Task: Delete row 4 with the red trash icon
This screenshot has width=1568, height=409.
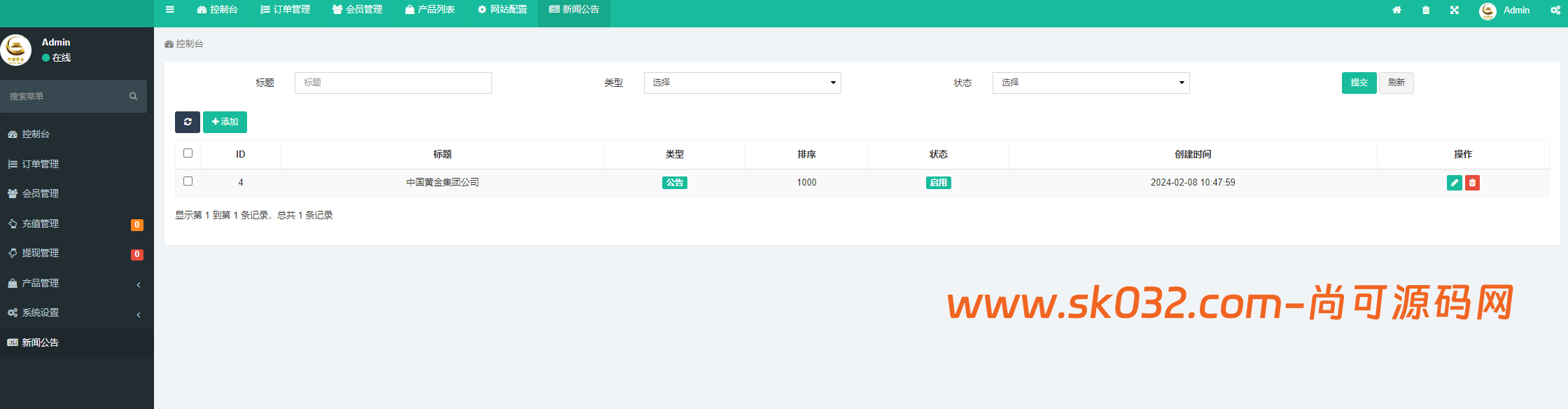Action: [x=1472, y=183]
